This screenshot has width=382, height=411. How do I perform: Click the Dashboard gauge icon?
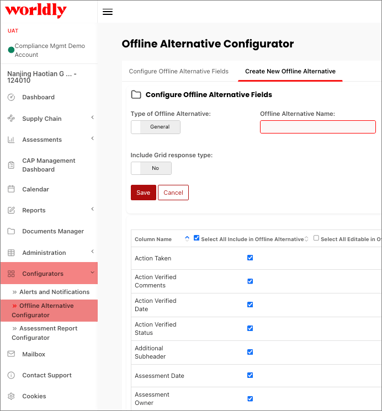click(x=11, y=97)
